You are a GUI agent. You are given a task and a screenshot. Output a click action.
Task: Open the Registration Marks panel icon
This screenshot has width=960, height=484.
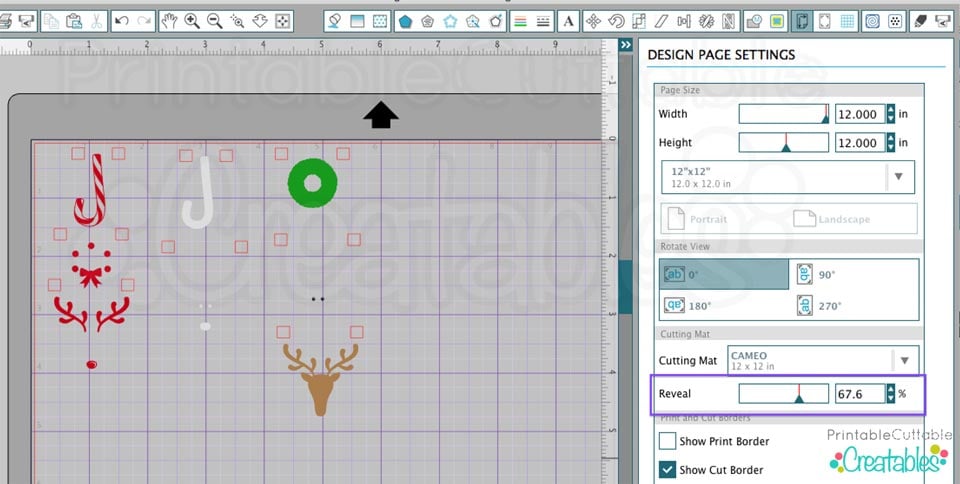pos(824,21)
